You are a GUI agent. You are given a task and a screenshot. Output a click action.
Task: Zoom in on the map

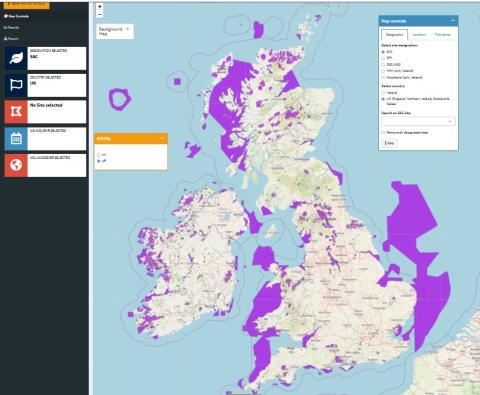(100, 7)
